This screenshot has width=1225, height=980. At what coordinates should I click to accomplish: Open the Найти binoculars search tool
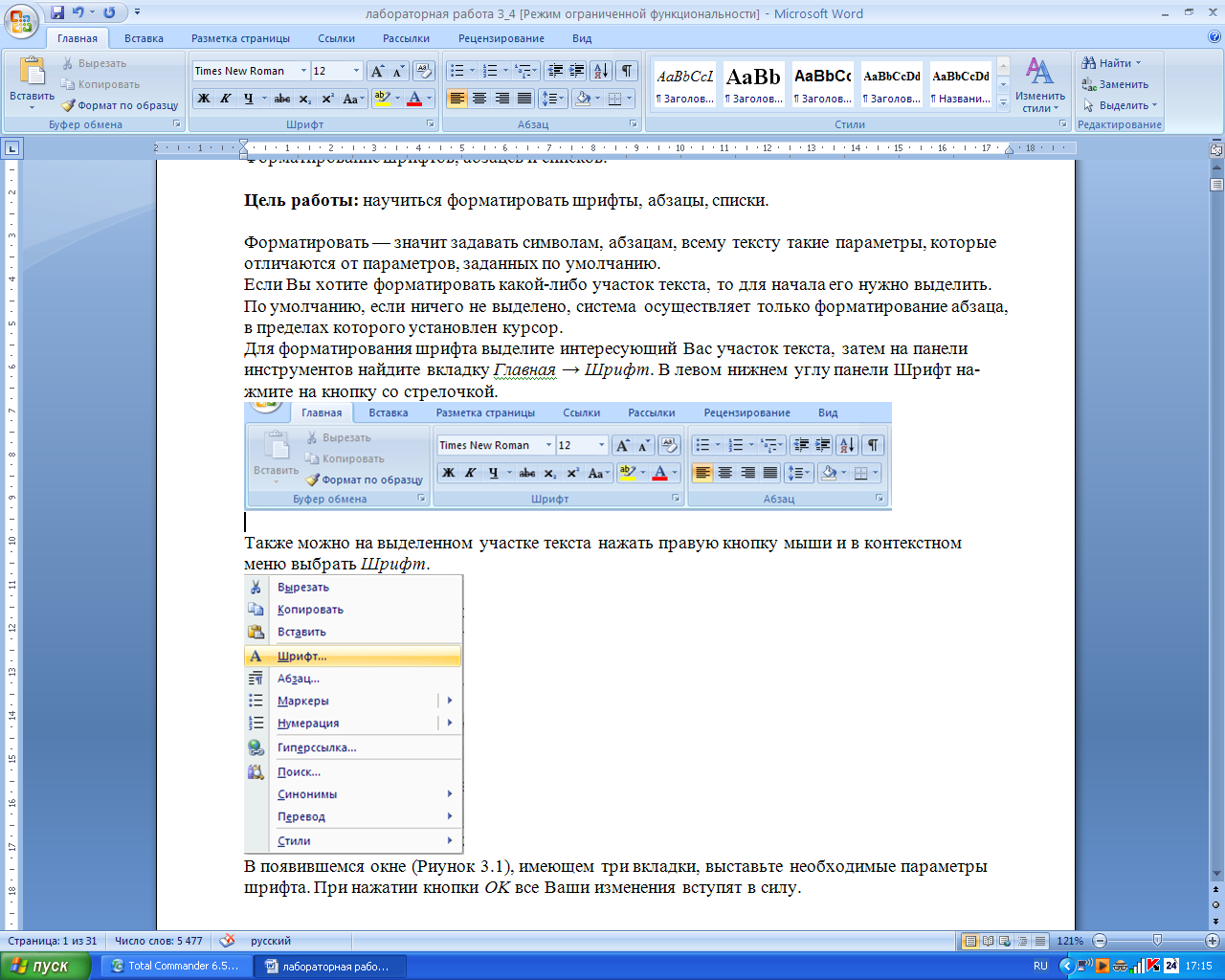tap(1110, 63)
